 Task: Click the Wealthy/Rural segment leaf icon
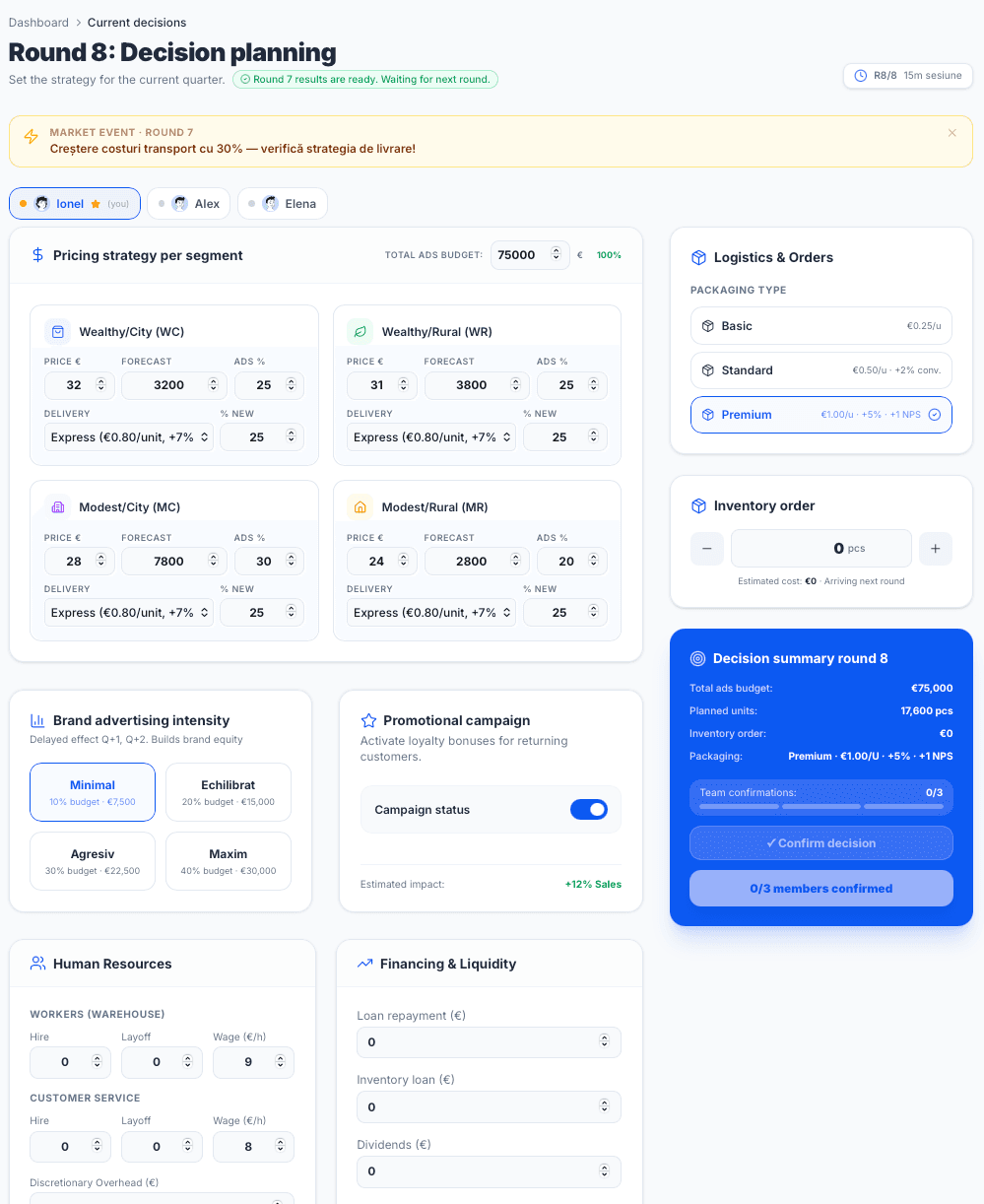click(x=361, y=332)
